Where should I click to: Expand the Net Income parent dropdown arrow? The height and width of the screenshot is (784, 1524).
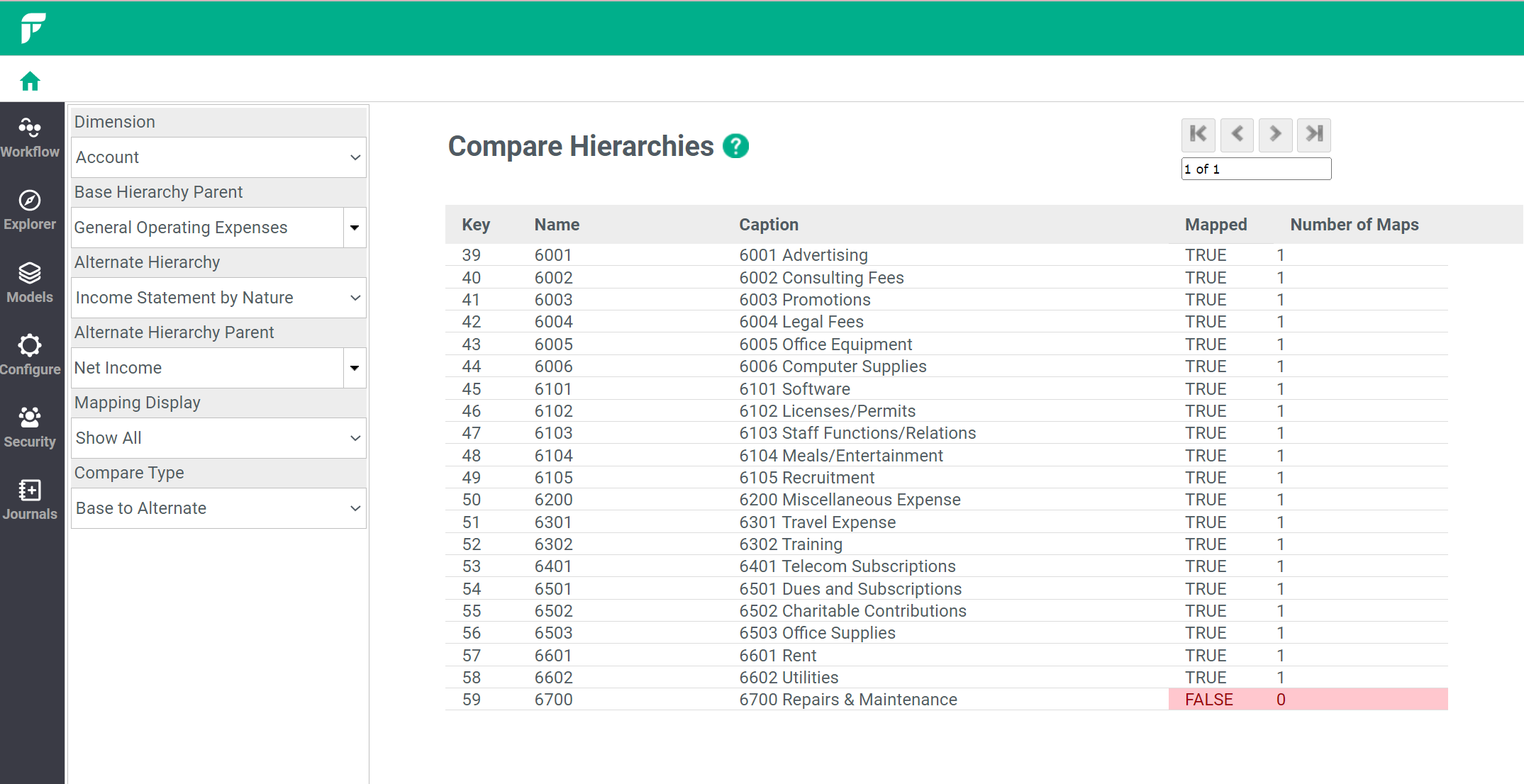click(355, 368)
